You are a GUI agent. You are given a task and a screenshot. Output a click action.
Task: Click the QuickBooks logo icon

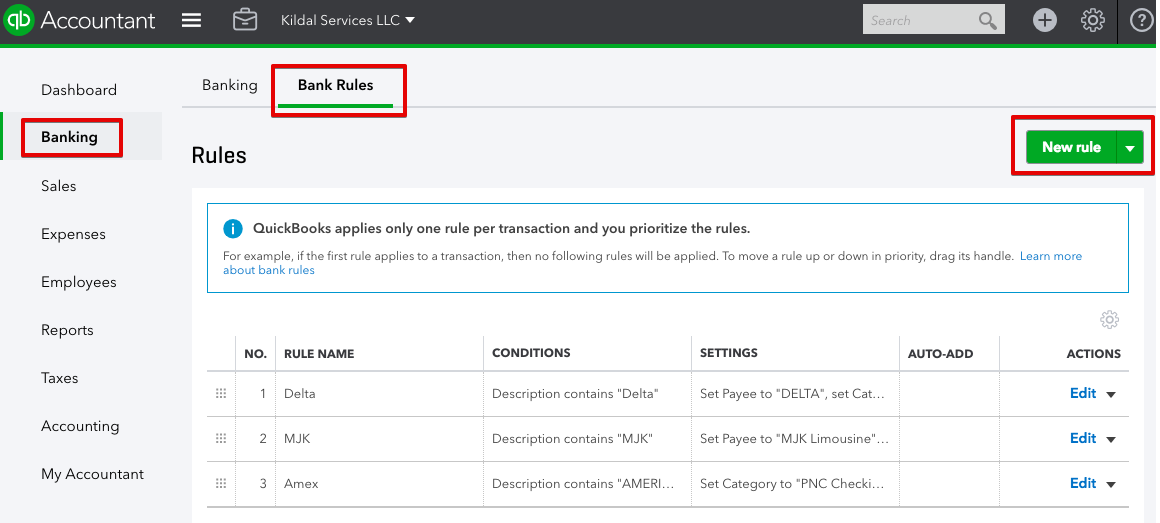point(19,20)
